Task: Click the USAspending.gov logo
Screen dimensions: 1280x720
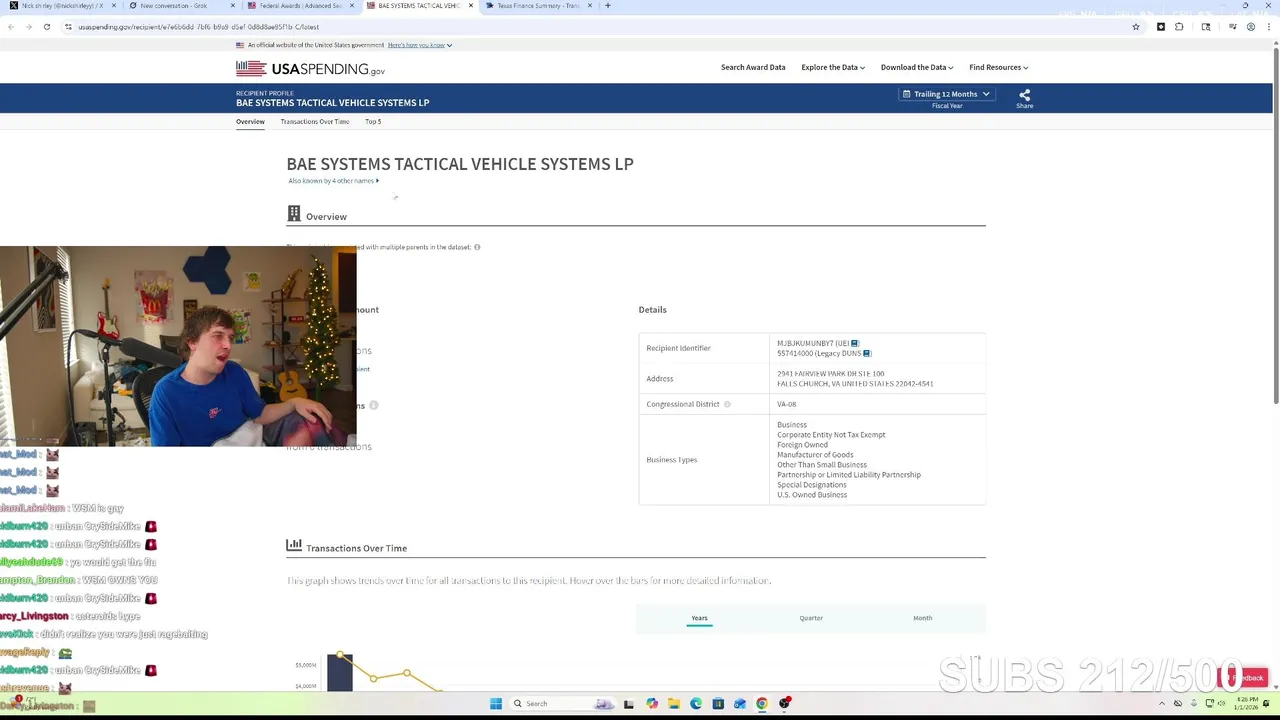Action: click(x=310, y=69)
